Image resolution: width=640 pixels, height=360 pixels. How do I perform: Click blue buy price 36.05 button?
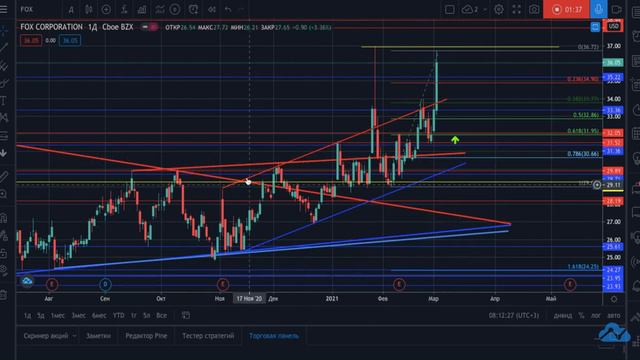tap(70, 40)
